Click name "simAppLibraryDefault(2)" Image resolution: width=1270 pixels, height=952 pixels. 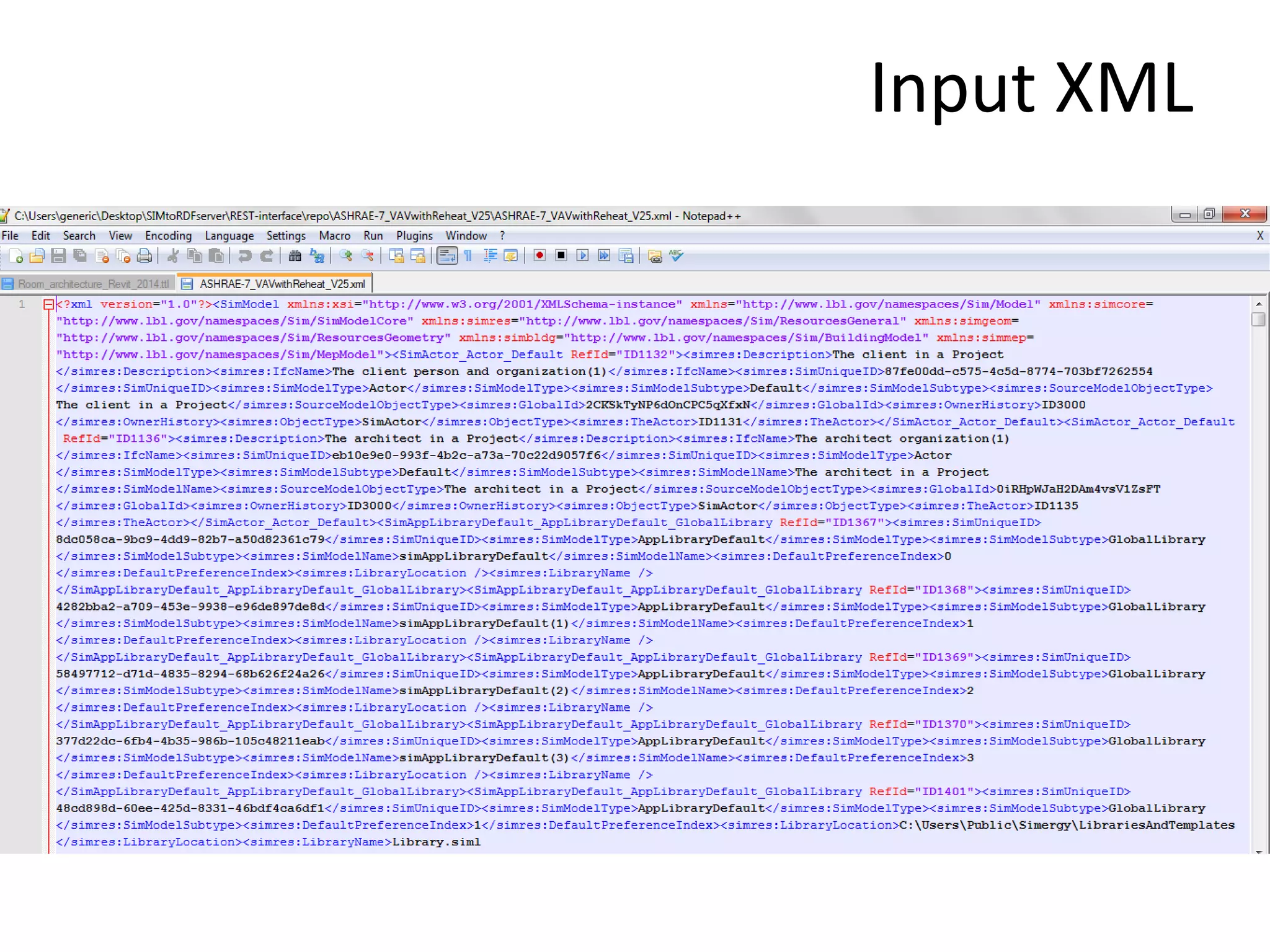click(x=484, y=690)
